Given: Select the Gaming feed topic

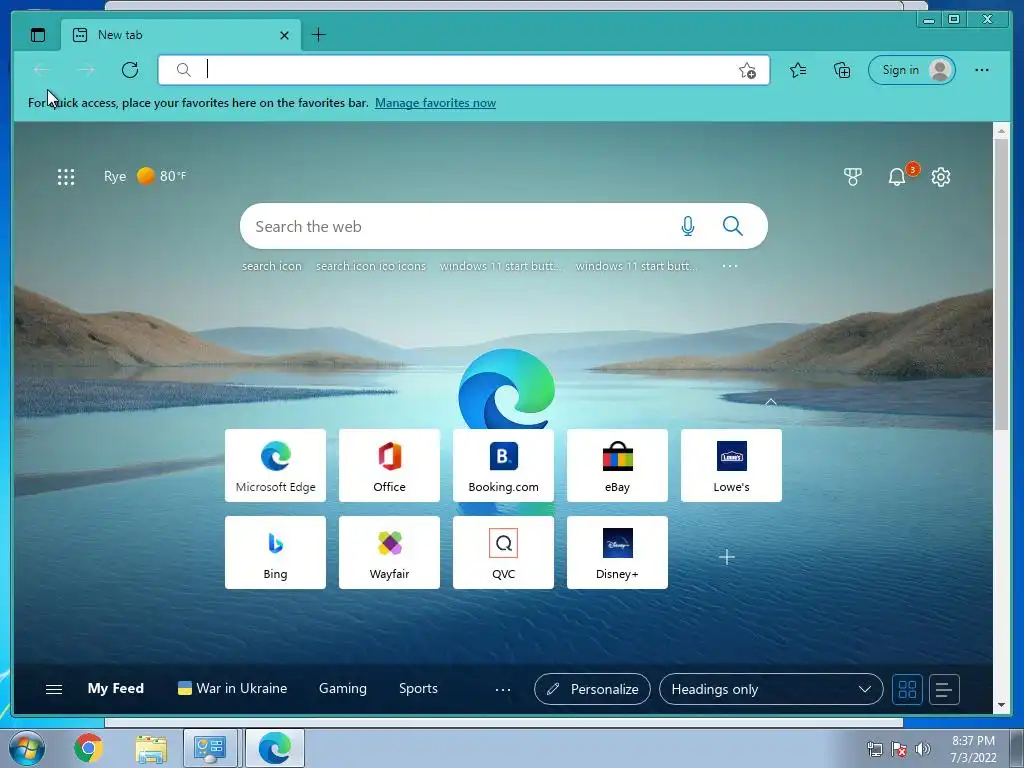Looking at the screenshot, I should pyautogui.click(x=343, y=689).
